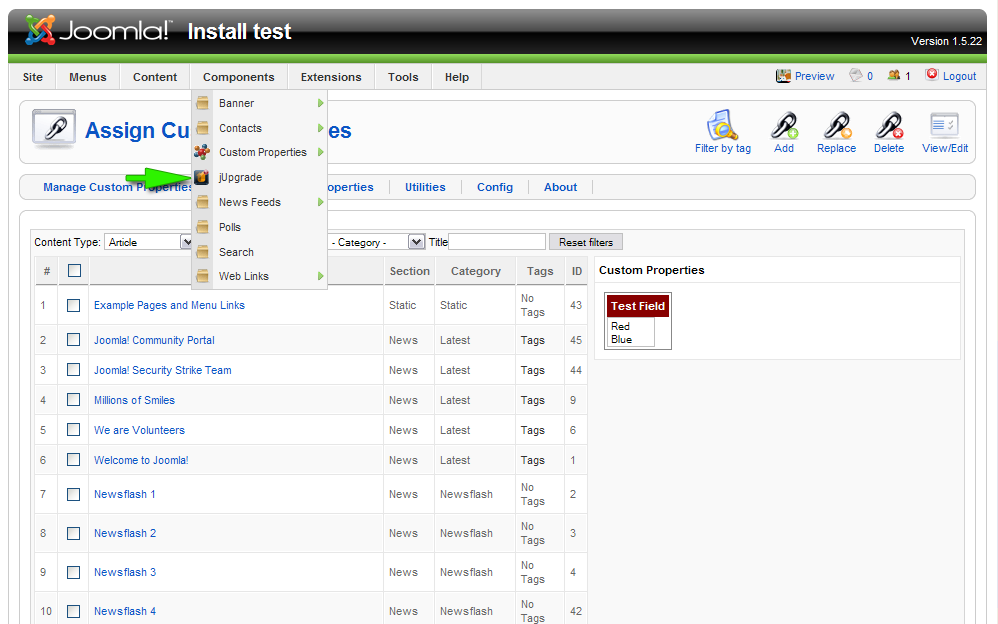Open the Welcome to Joomla! article link
Viewport: 998px width, 624px height.
[141, 460]
